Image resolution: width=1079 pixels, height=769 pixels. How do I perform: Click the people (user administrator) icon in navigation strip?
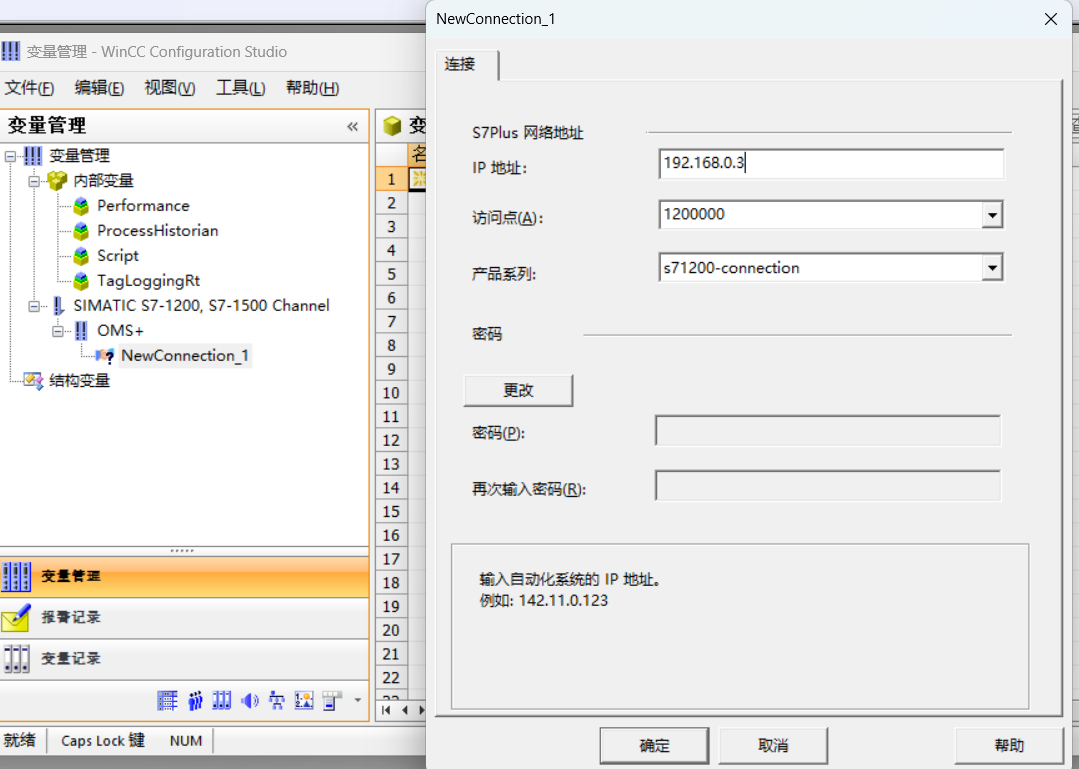[x=195, y=700]
